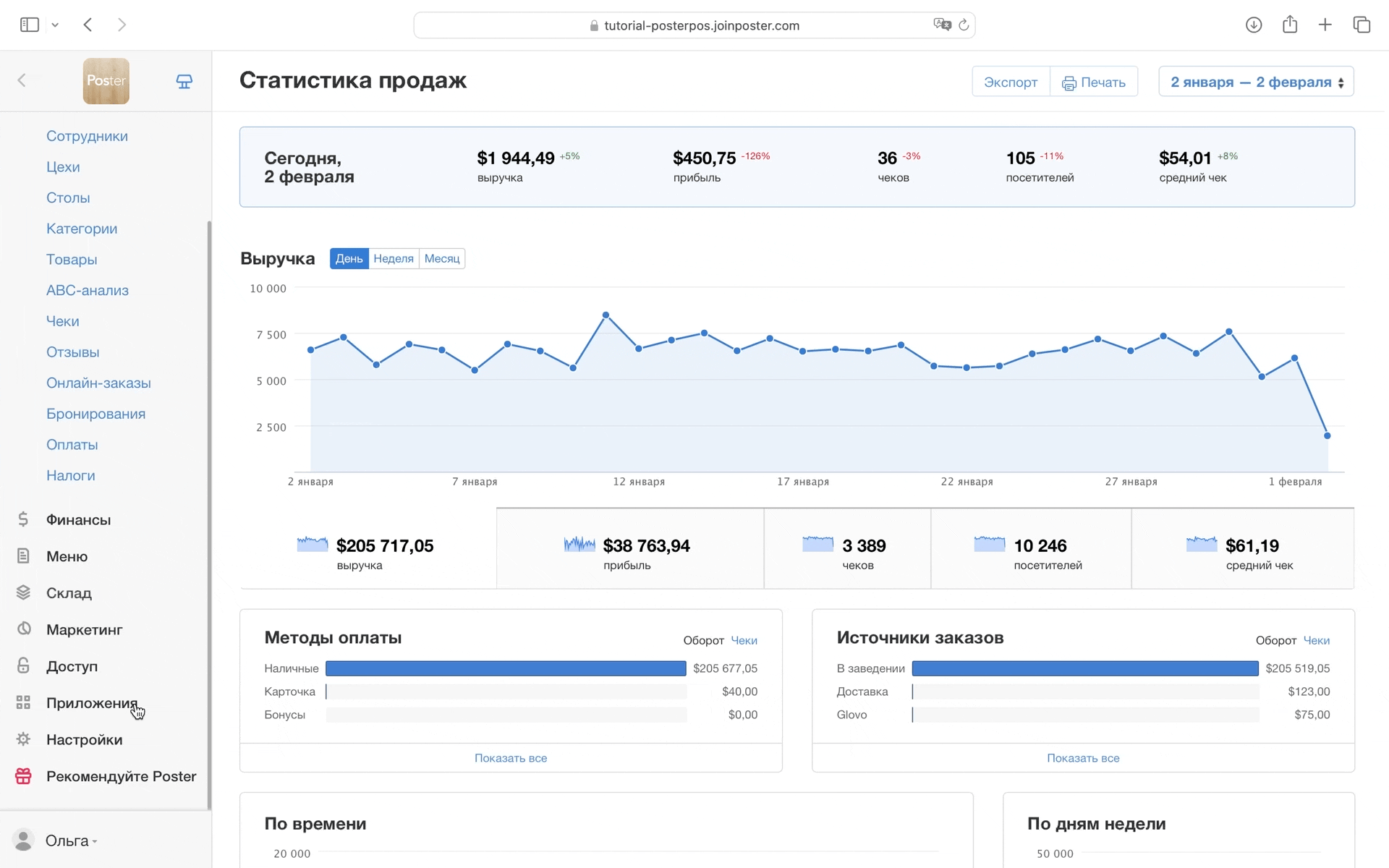Open the POS terminal icon in sidebar header
Screen dimensions: 1389x868
coord(184,81)
